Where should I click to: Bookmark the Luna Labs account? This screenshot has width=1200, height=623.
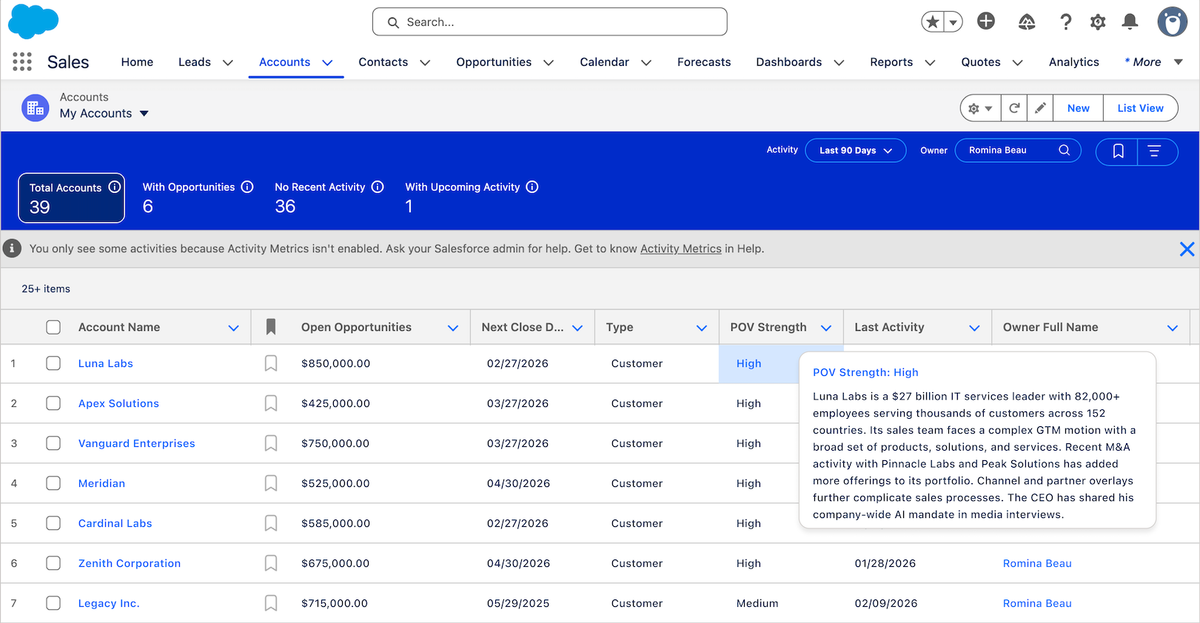[270, 364]
